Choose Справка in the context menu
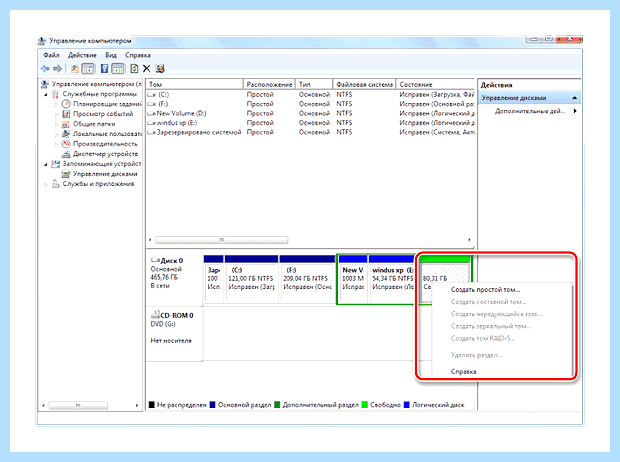 coord(463,371)
